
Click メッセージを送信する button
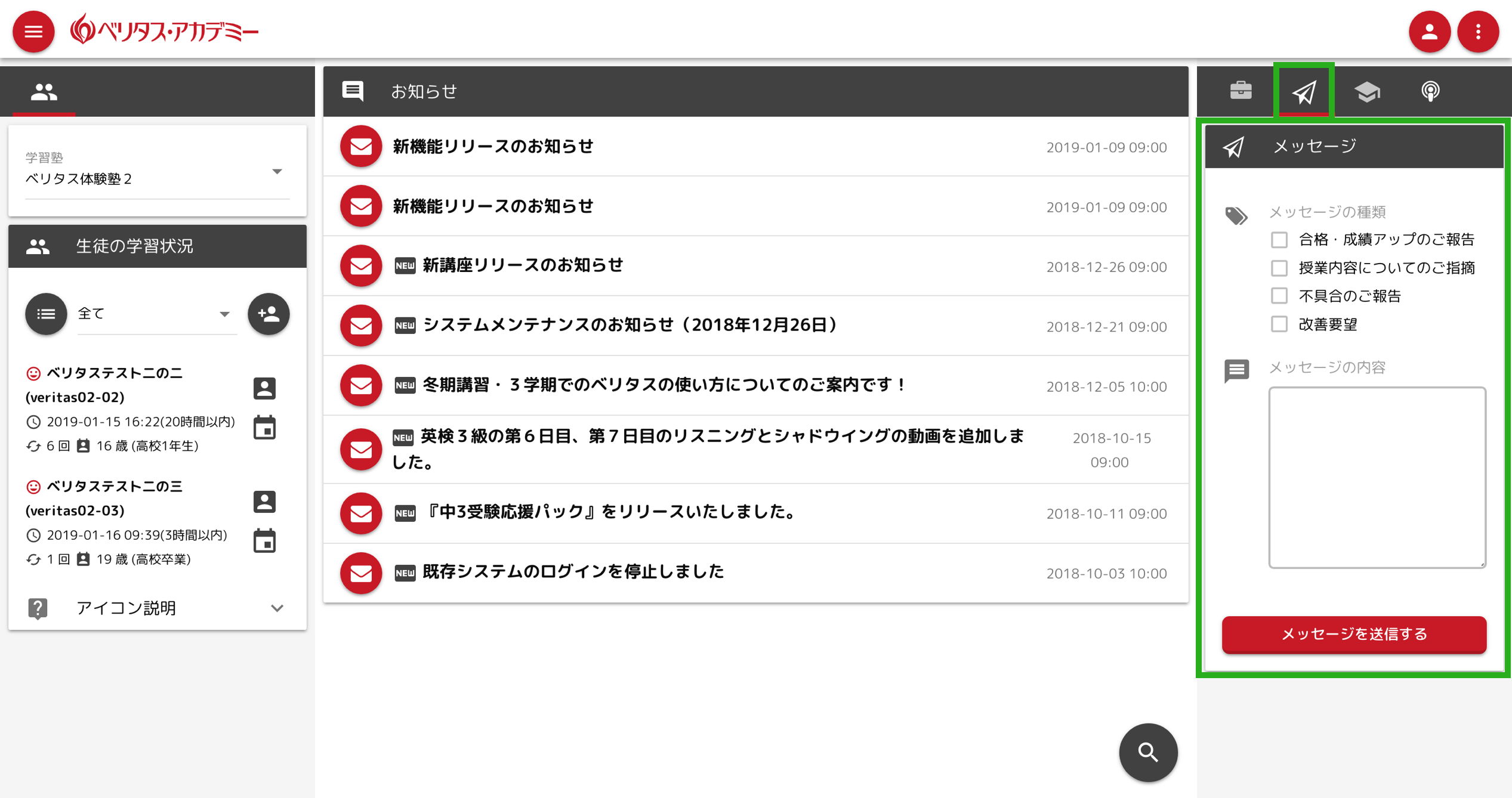[1354, 634]
